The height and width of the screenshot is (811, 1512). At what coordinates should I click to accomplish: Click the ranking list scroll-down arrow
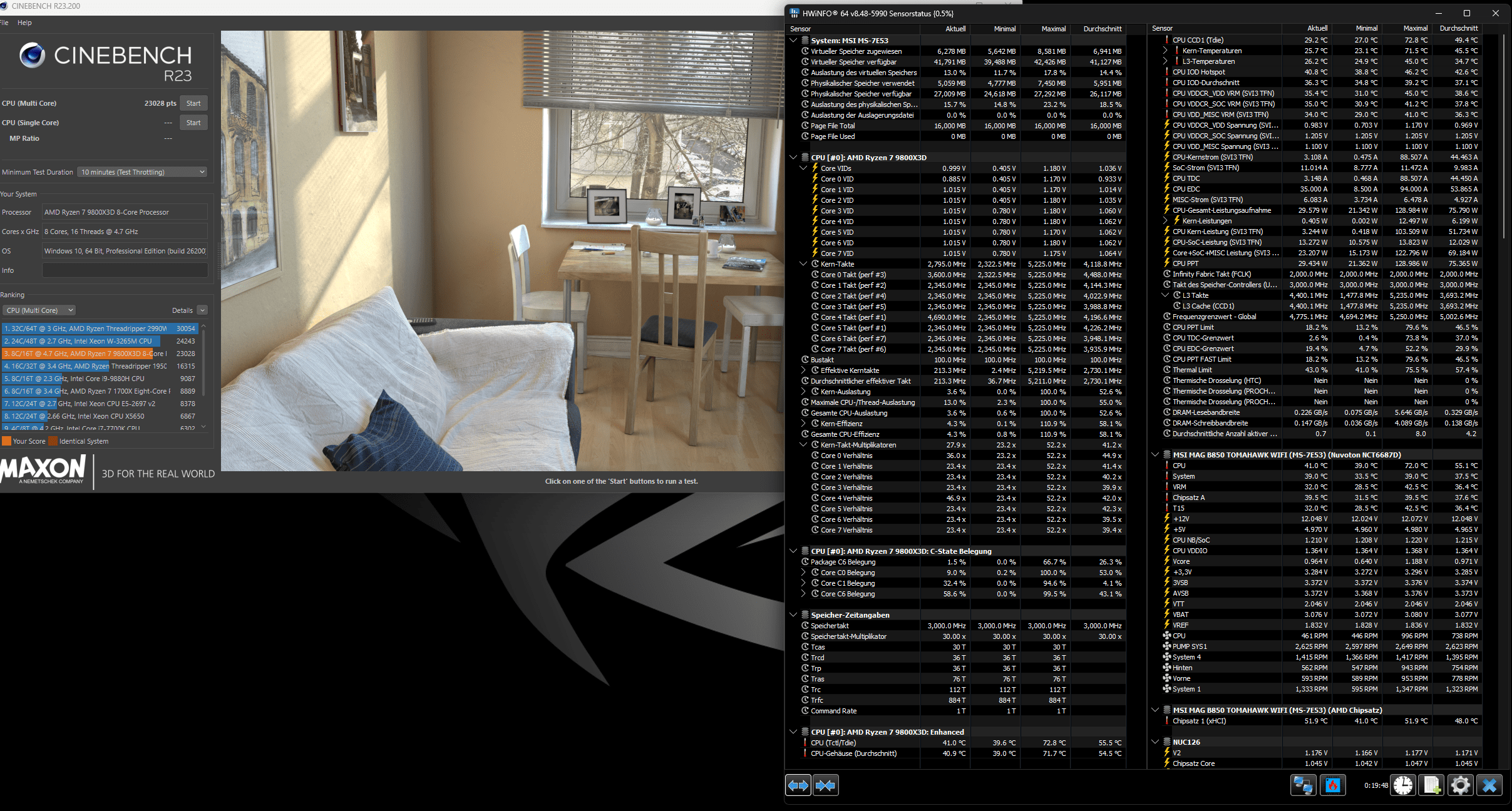point(203,427)
